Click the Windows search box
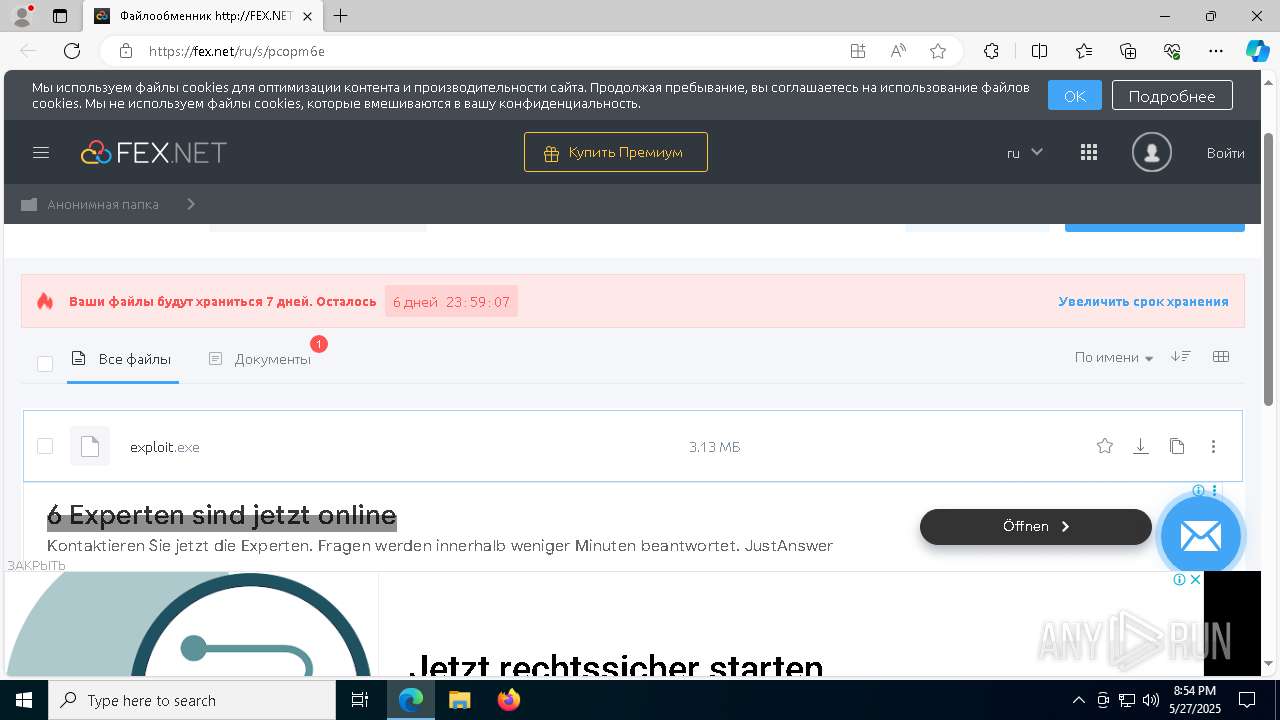The height and width of the screenshot is (720, 1280). pos(192,700)
